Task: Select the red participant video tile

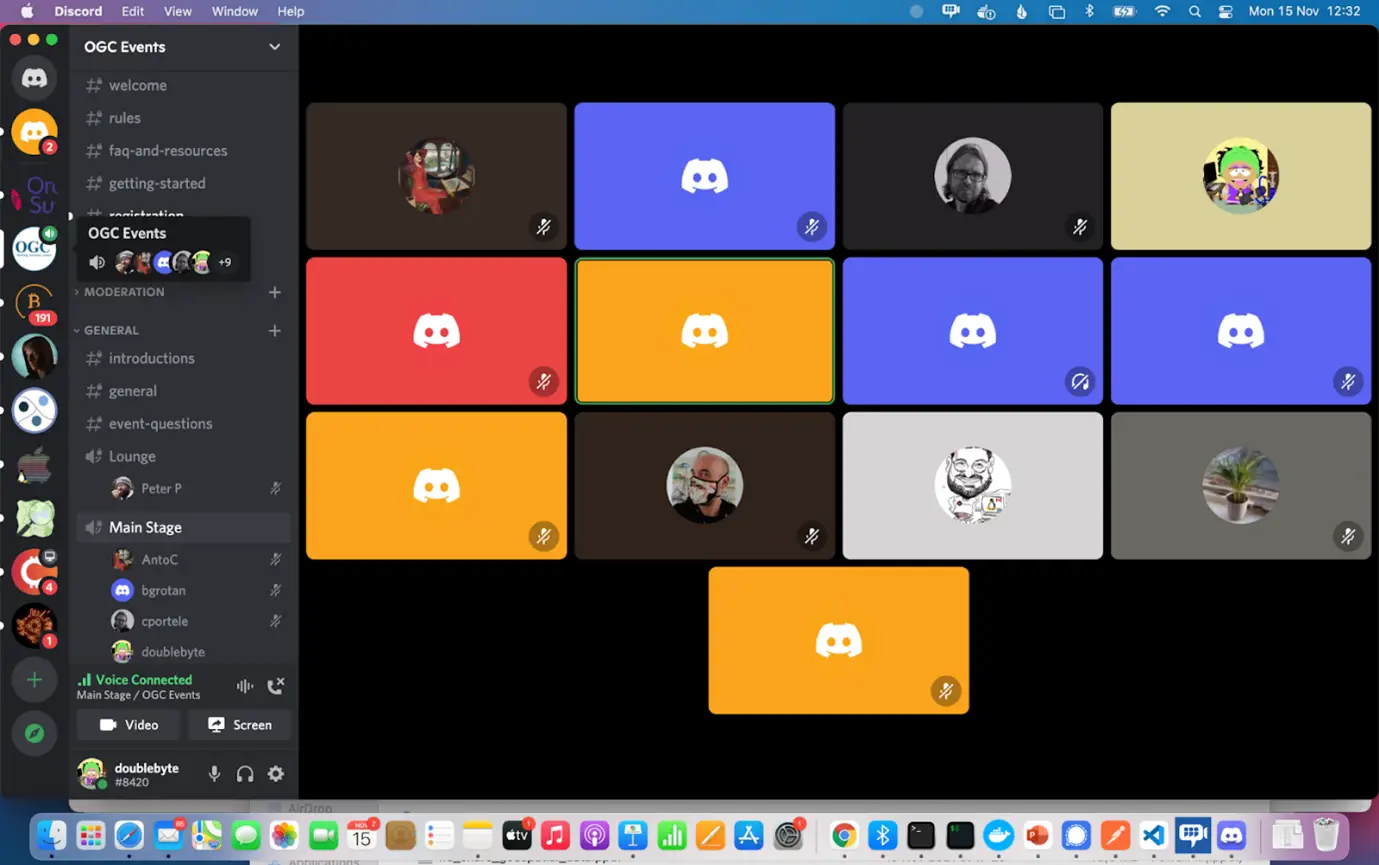Action: pyautogui.click(x=436, y=331)
